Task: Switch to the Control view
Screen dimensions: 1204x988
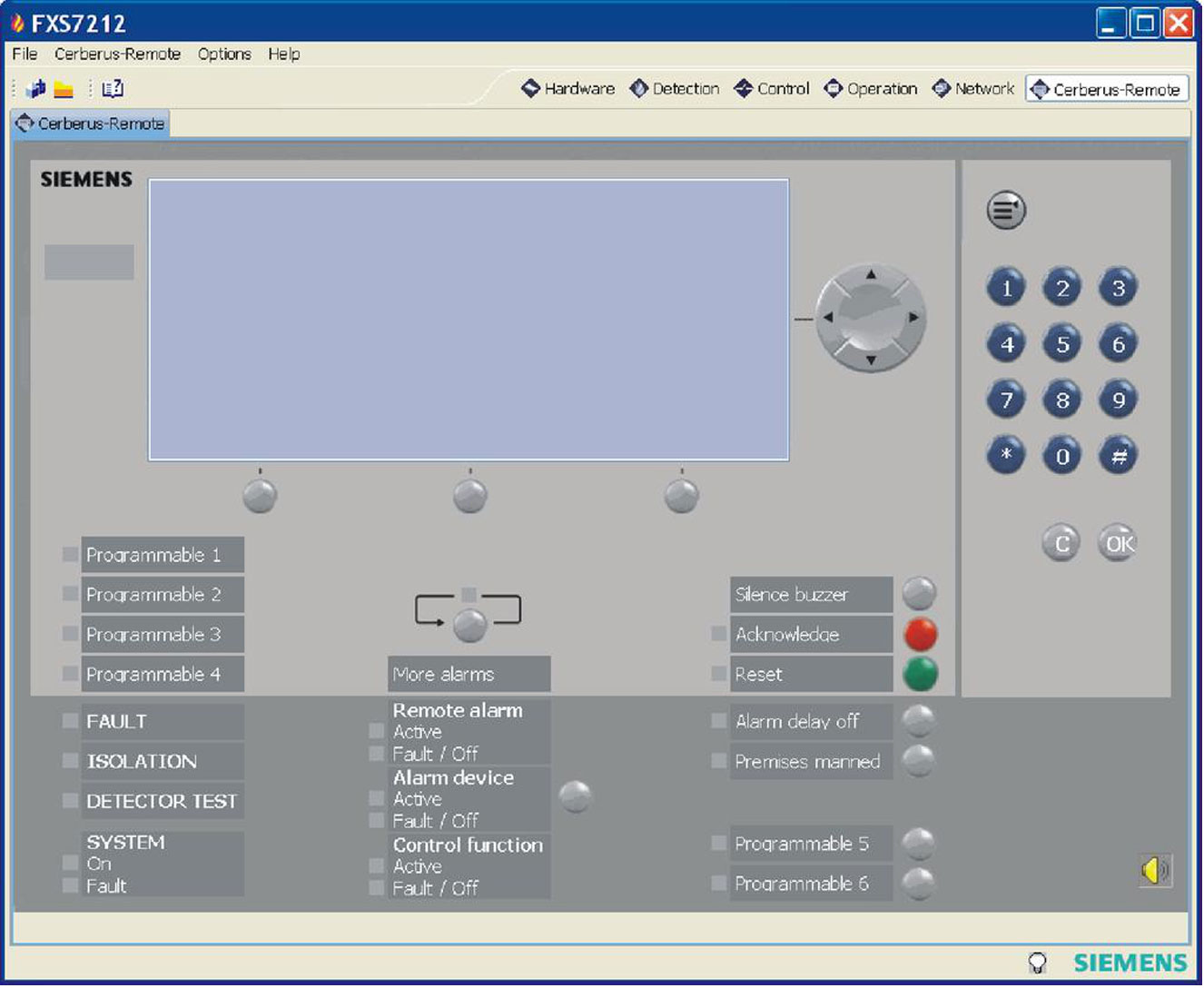Action: [772, 89]
